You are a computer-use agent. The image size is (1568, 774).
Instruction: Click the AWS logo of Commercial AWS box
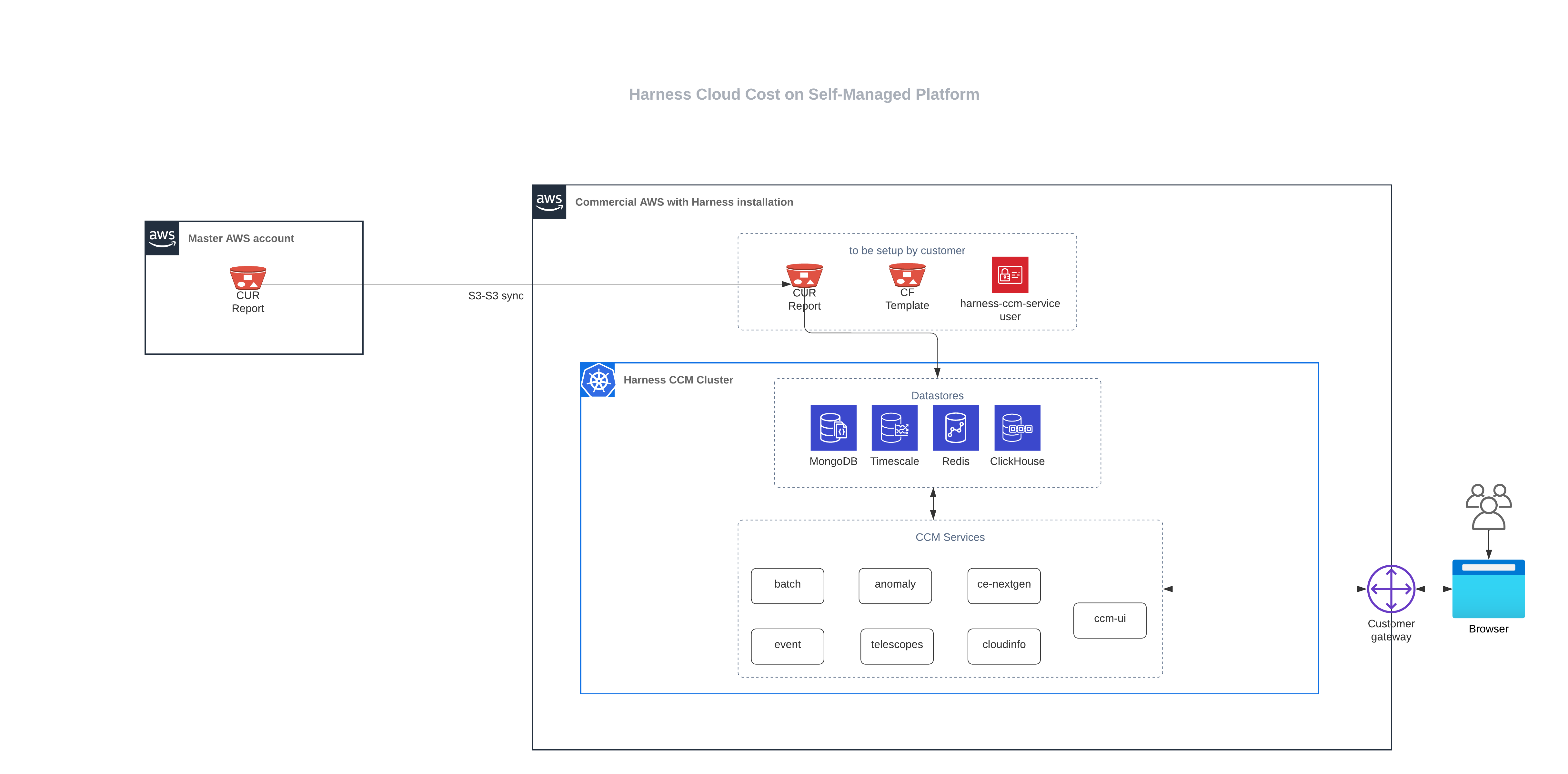click(x=549, y=202)
